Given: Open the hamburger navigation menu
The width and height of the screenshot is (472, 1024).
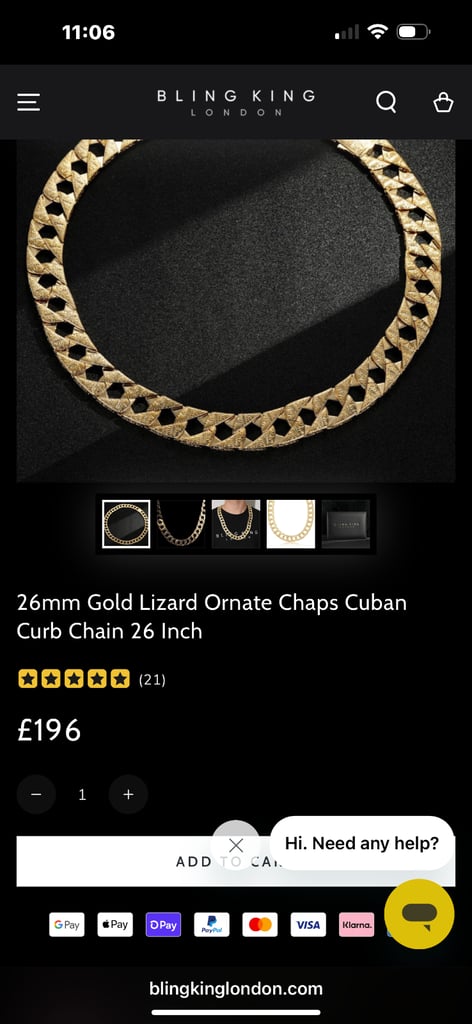Looking at the screenshot, I should [x=29, y=102].
